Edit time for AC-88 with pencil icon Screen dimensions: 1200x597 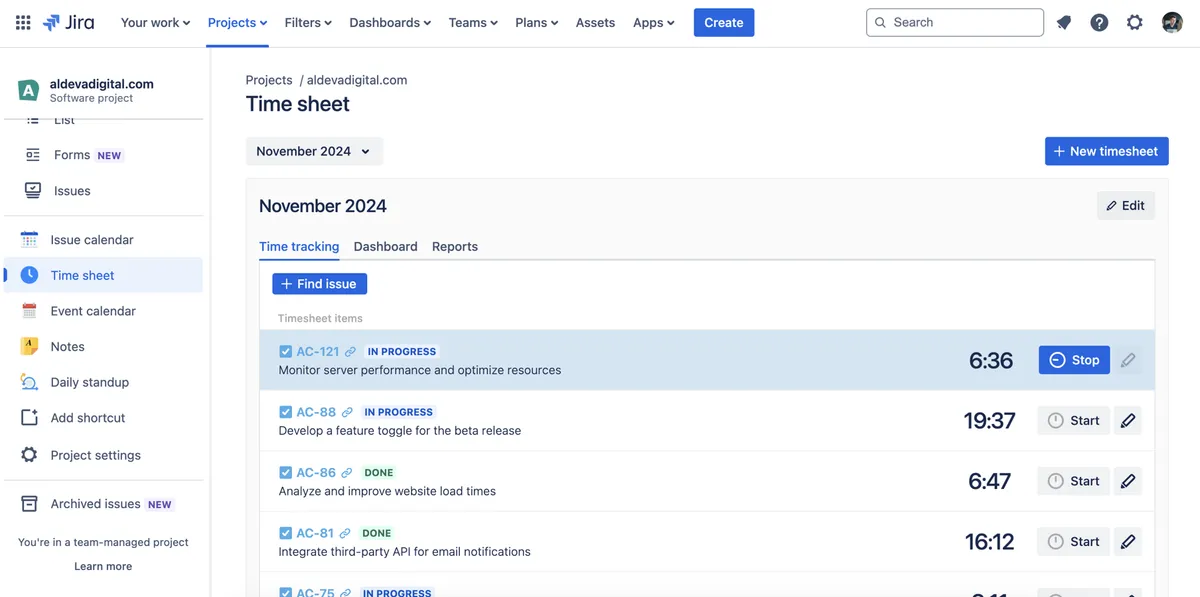[1128, 421]
